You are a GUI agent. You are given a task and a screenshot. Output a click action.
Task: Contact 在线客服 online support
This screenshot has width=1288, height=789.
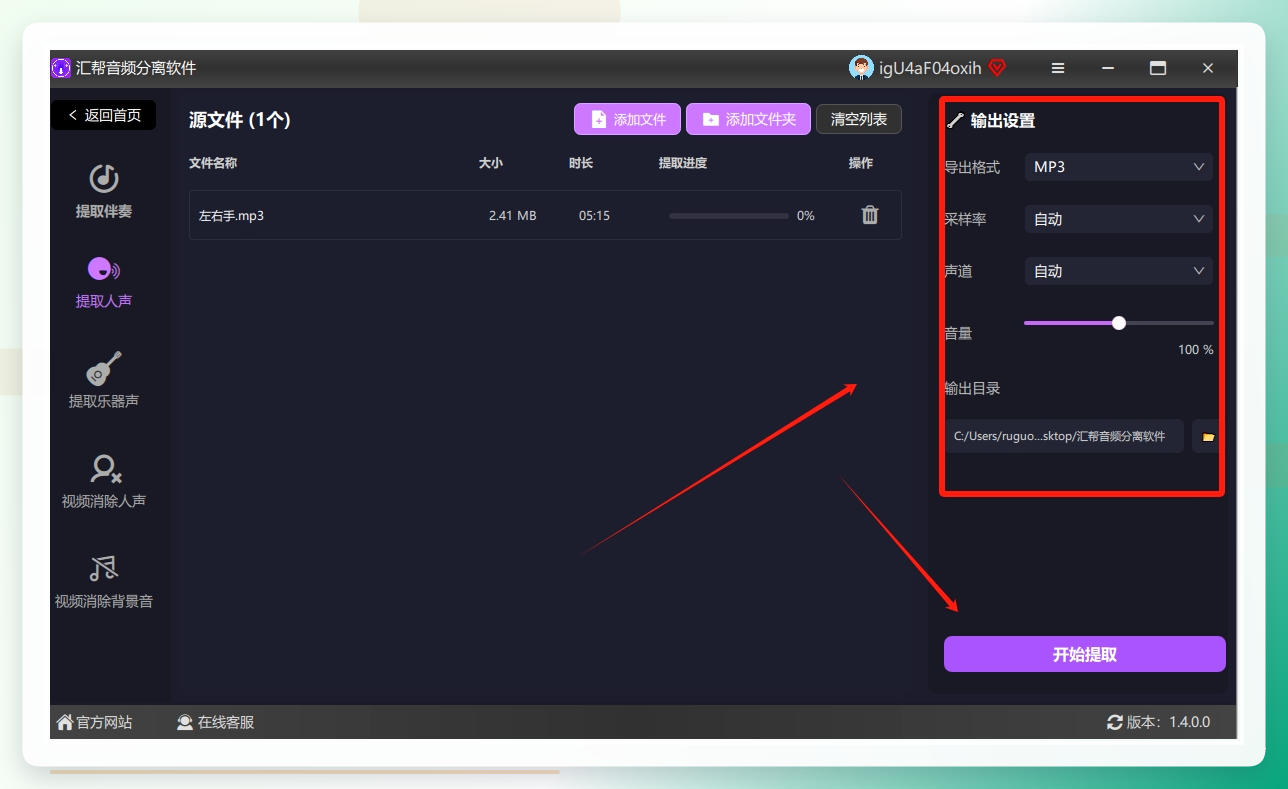pos(215,722)
